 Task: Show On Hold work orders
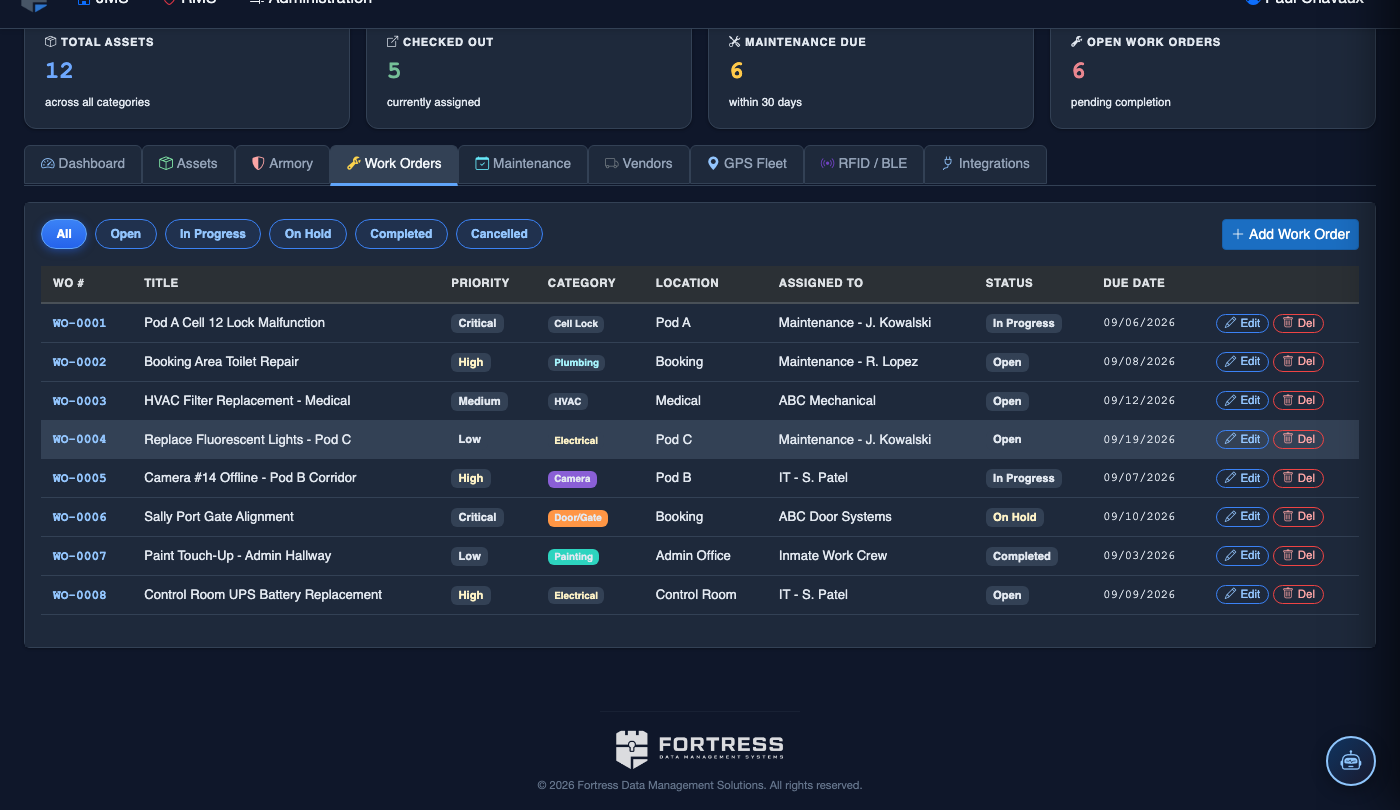[x=308, y=234]
